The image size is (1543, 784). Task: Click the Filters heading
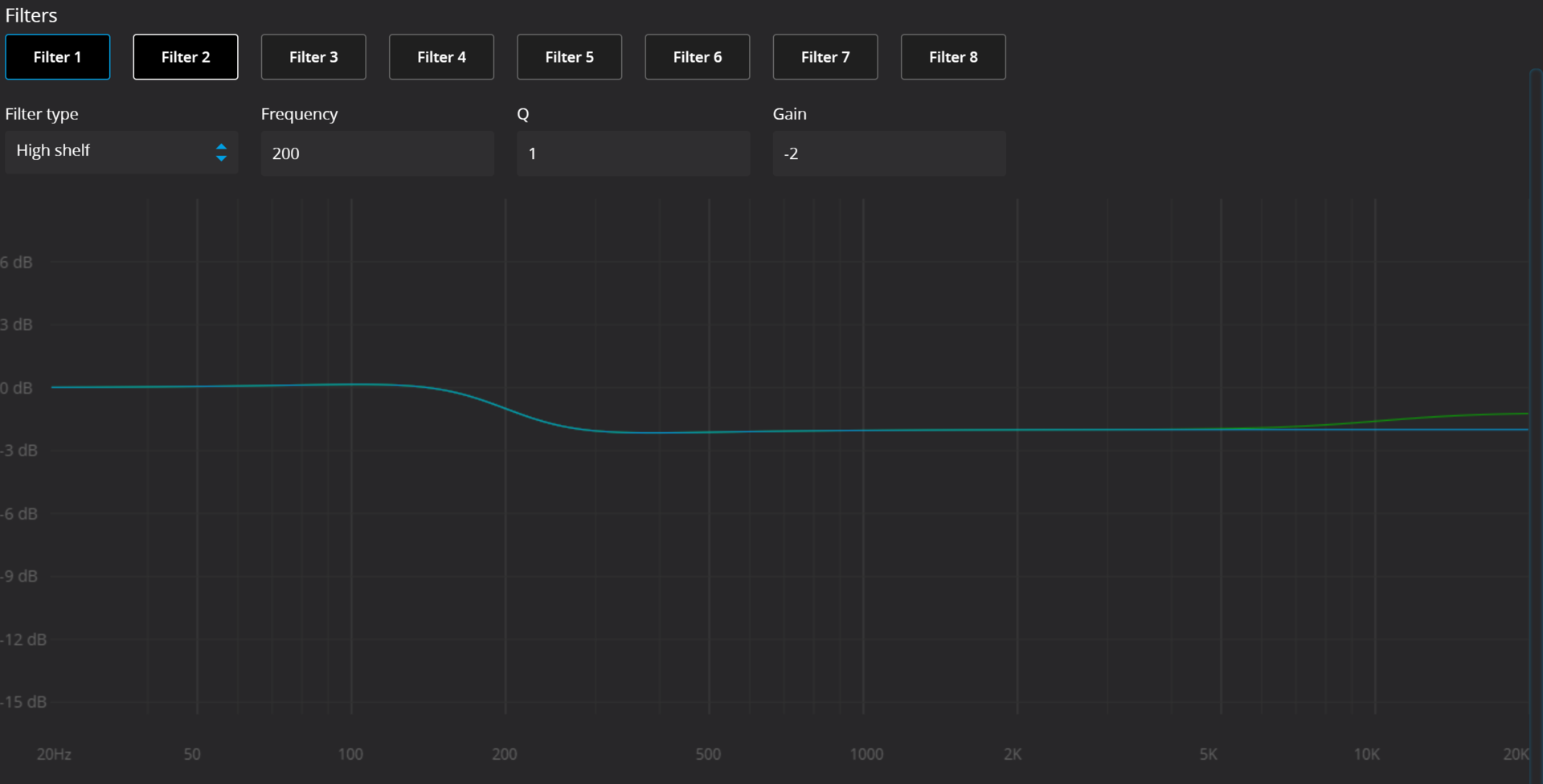coord(31,15)
